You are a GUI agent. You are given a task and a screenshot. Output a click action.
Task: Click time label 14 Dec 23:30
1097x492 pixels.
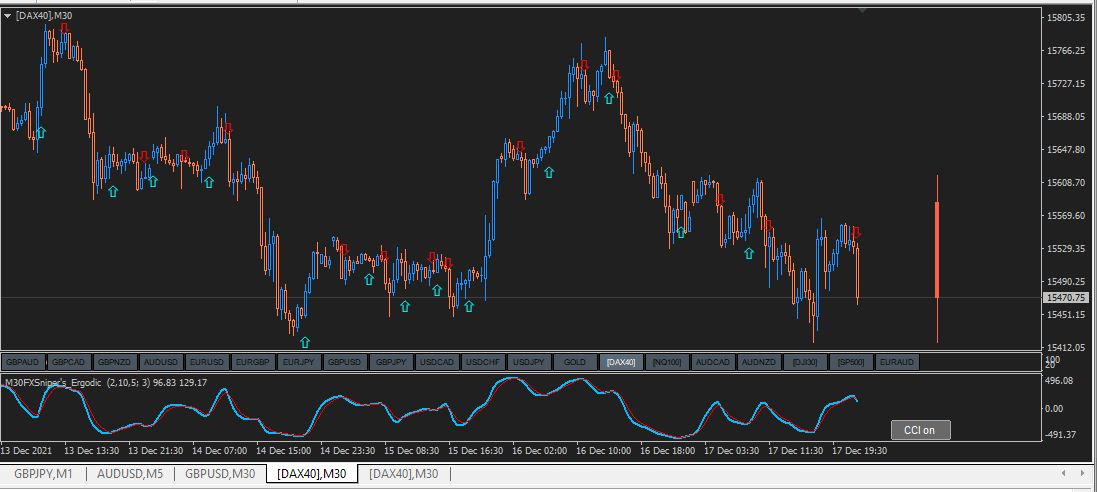(348, 451)
